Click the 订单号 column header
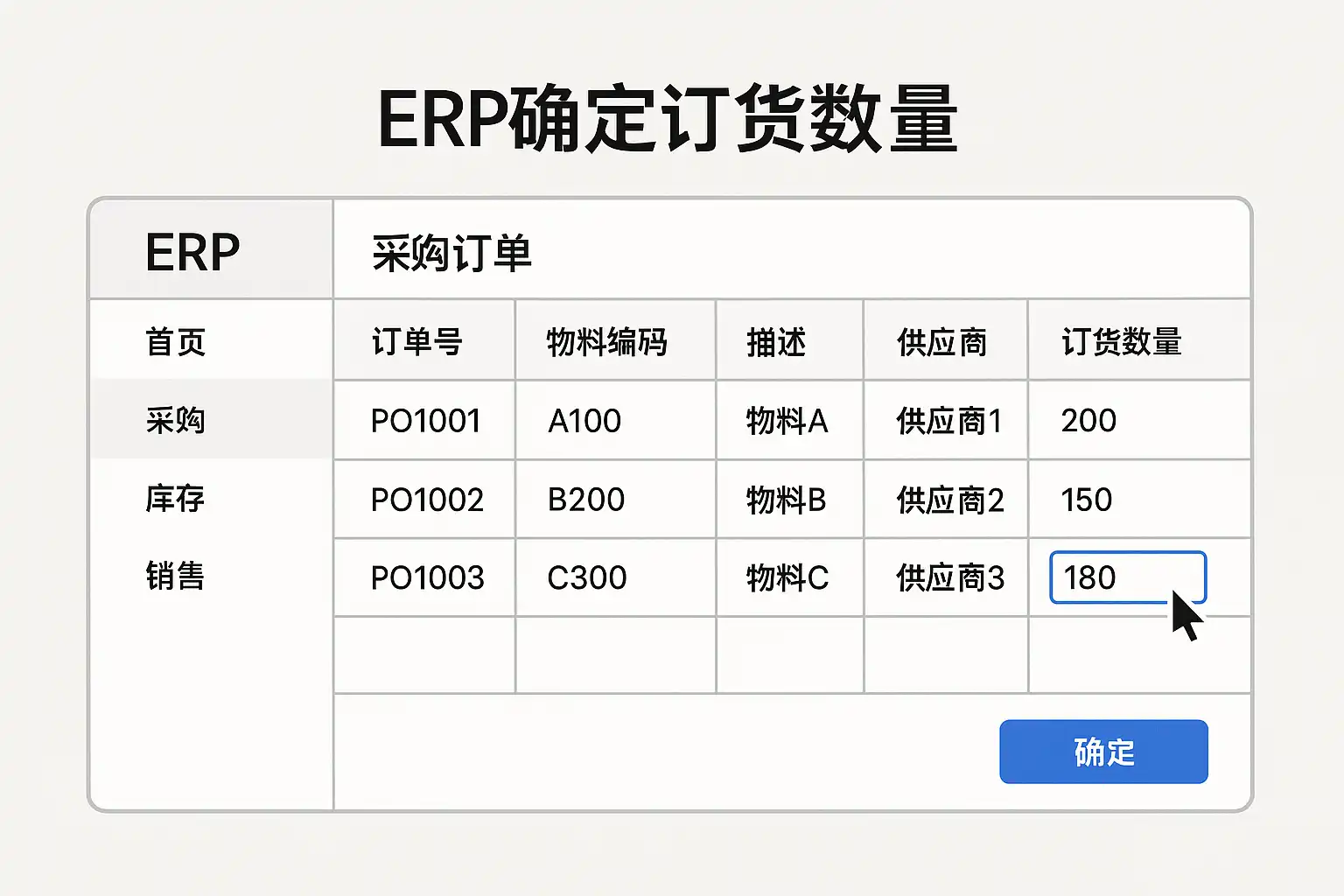1344x896 pixels. click(417, 341)
